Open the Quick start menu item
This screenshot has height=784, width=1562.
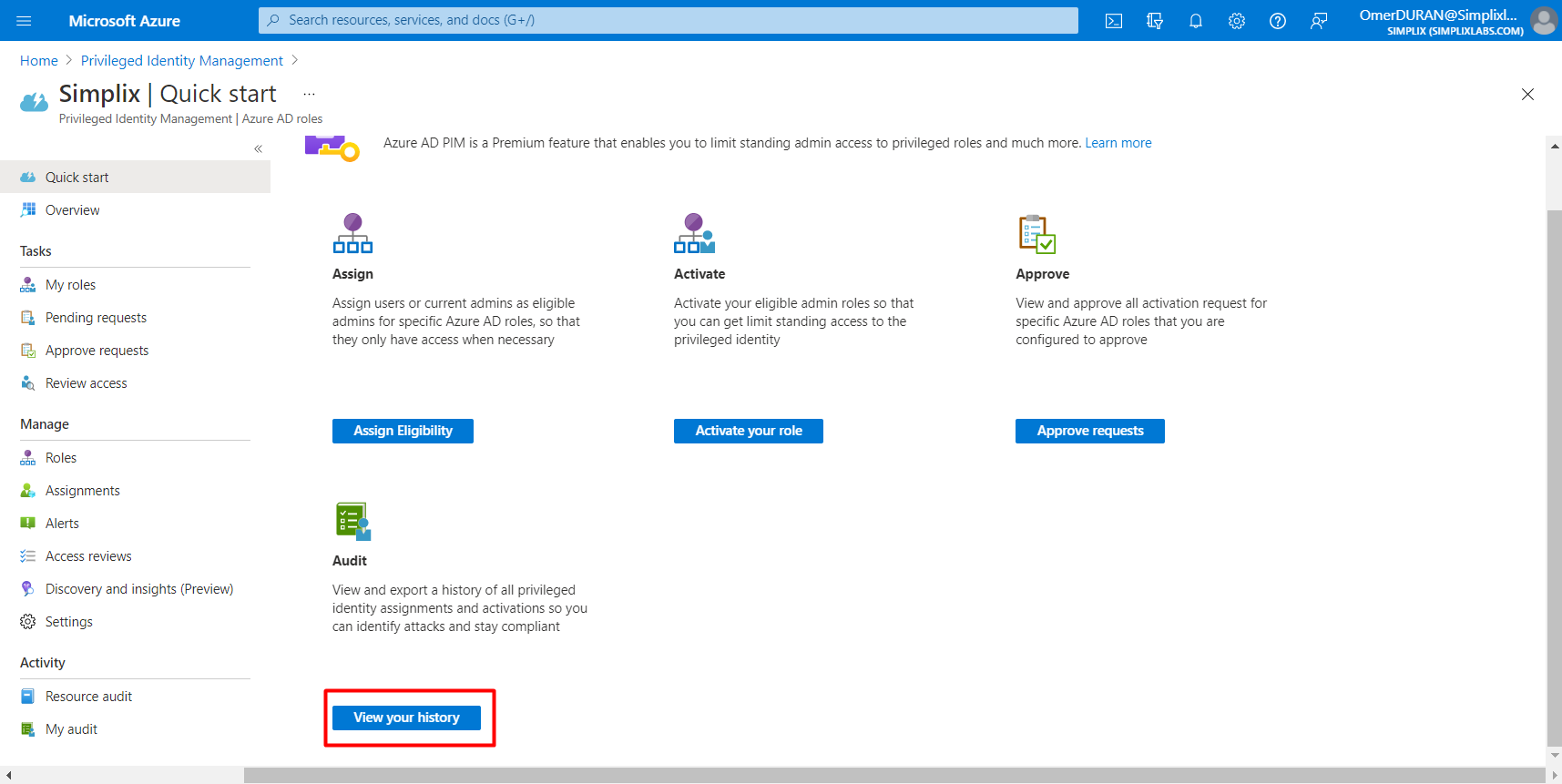click(135, 178)
